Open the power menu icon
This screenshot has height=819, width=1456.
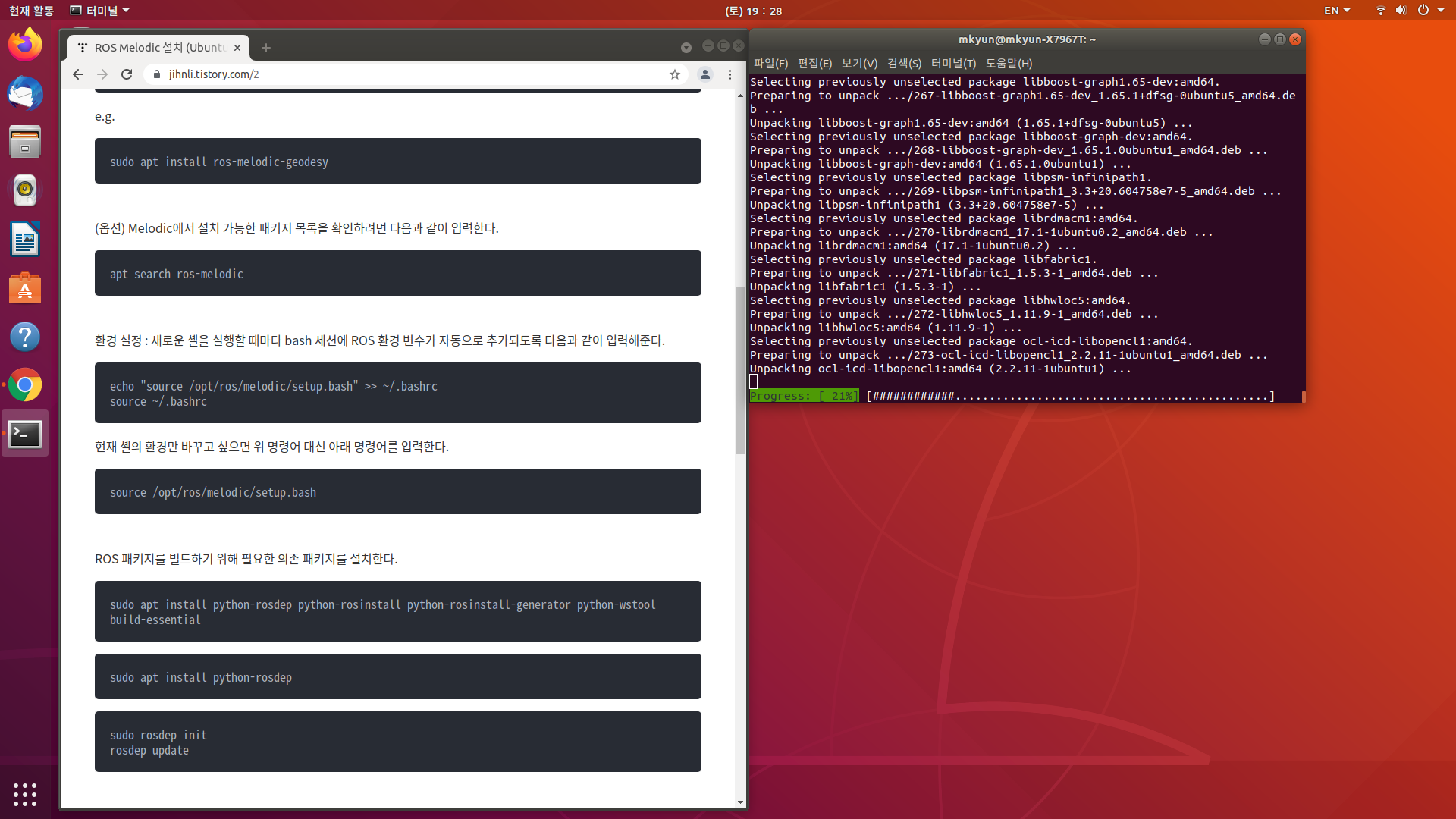1423,11
